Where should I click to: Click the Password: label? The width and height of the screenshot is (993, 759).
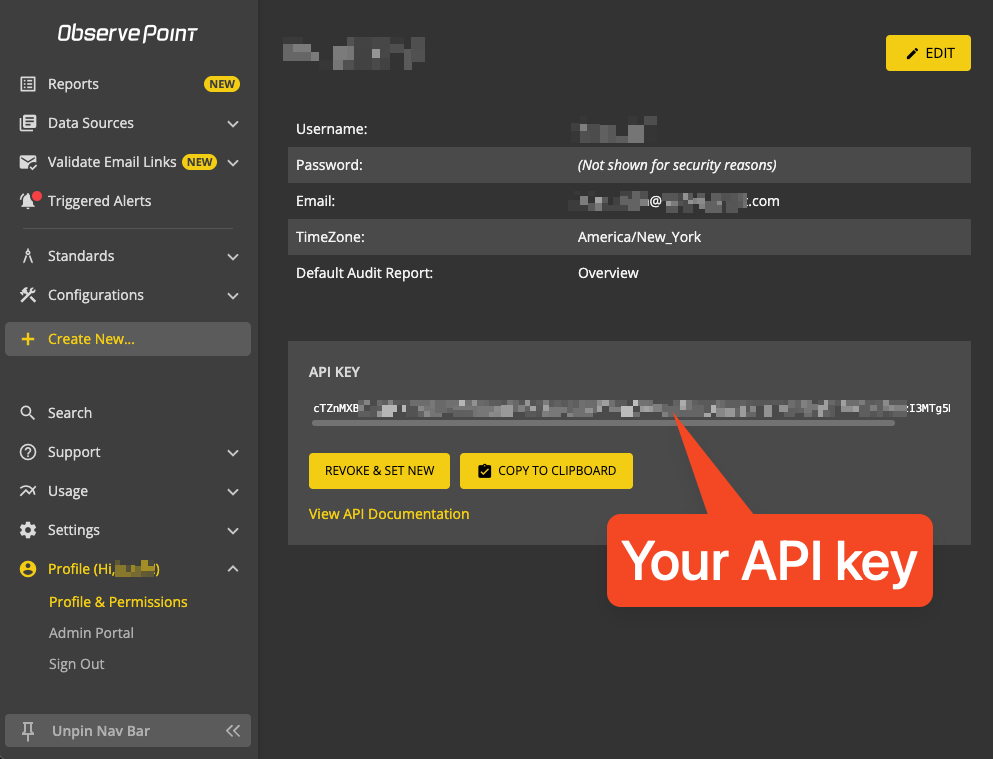coord(329,165)
